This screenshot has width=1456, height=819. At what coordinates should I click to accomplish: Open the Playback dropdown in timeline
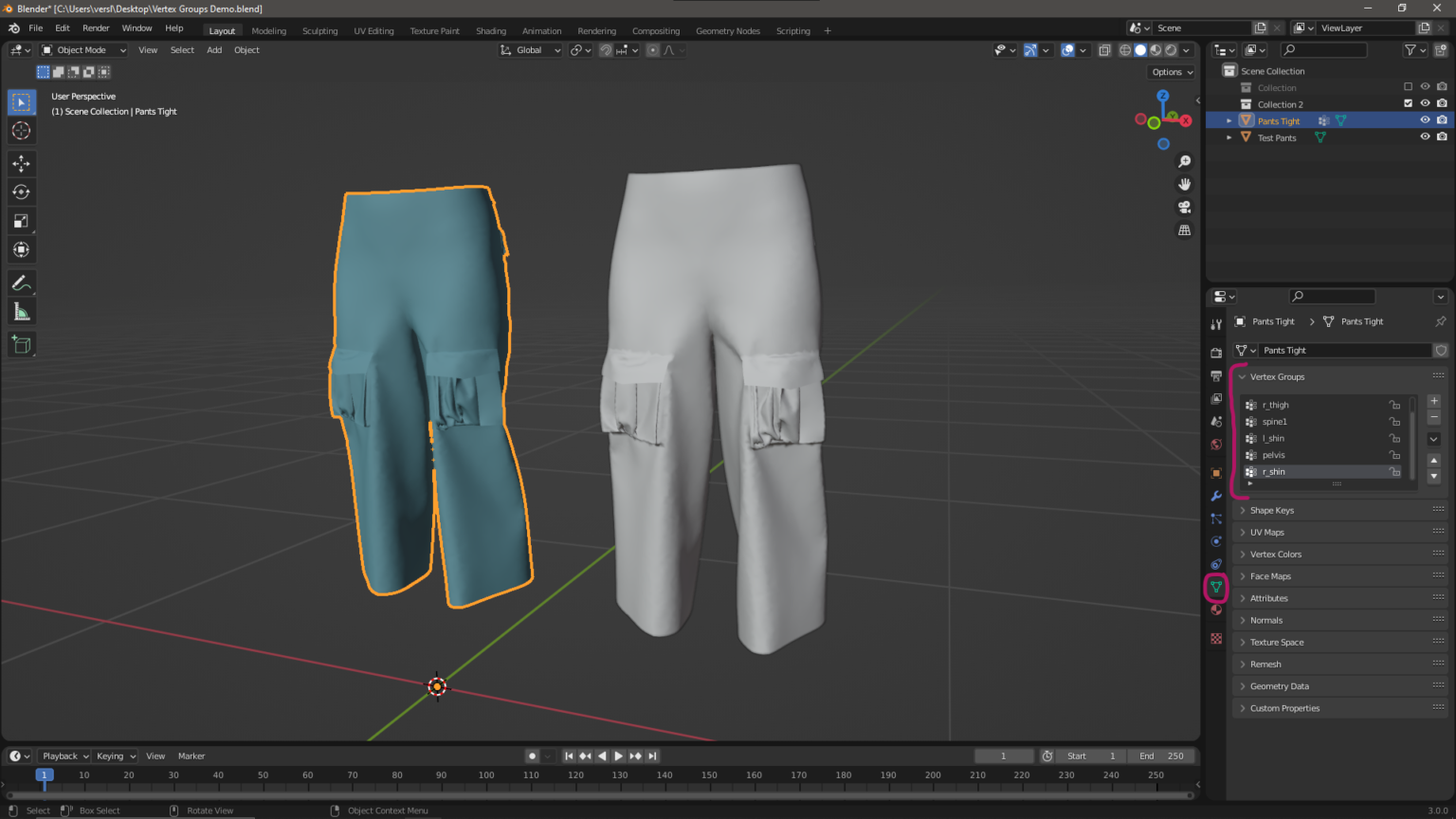tap(64, 756)
